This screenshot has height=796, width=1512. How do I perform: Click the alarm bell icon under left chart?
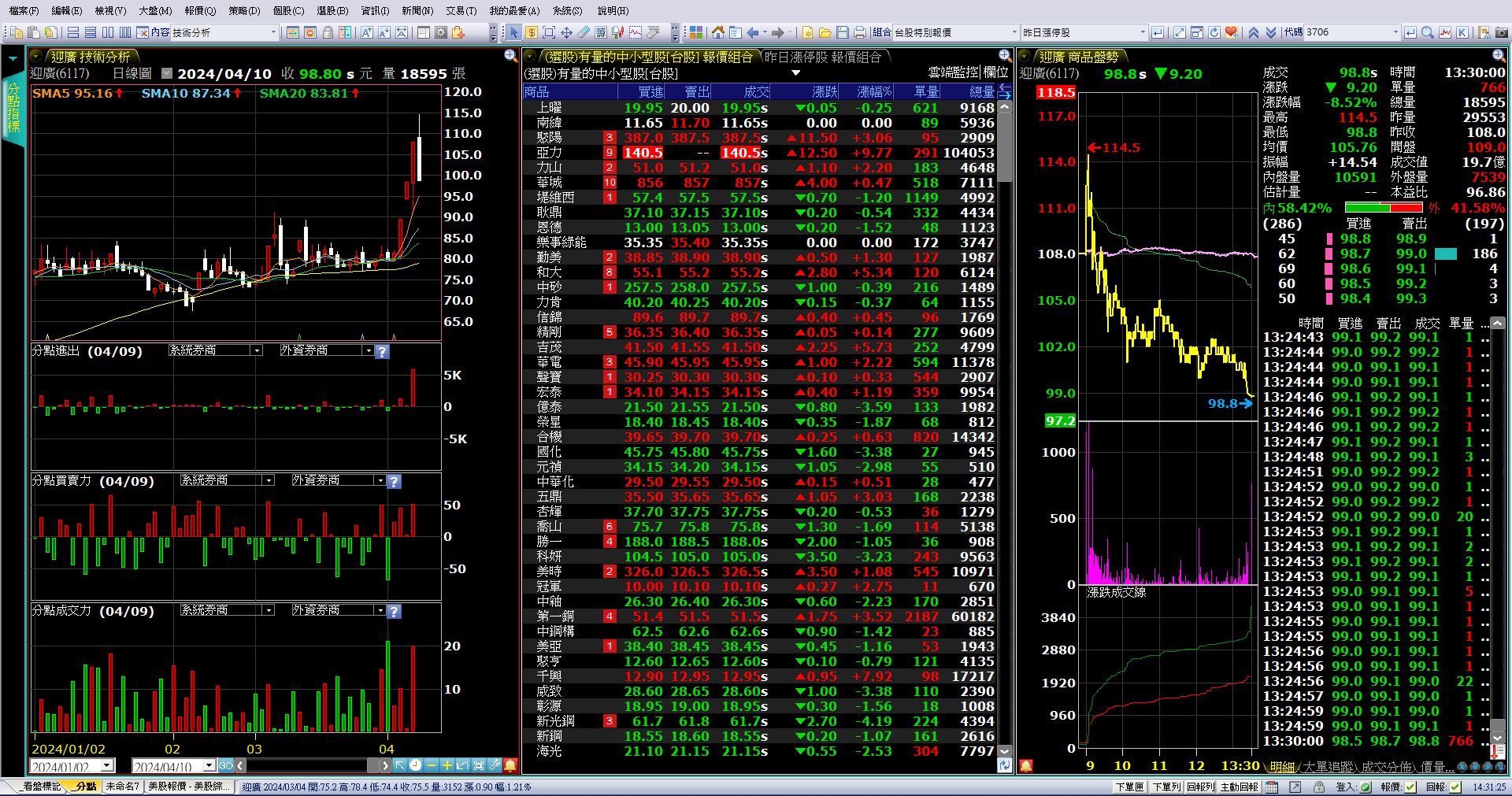point(510,765)
